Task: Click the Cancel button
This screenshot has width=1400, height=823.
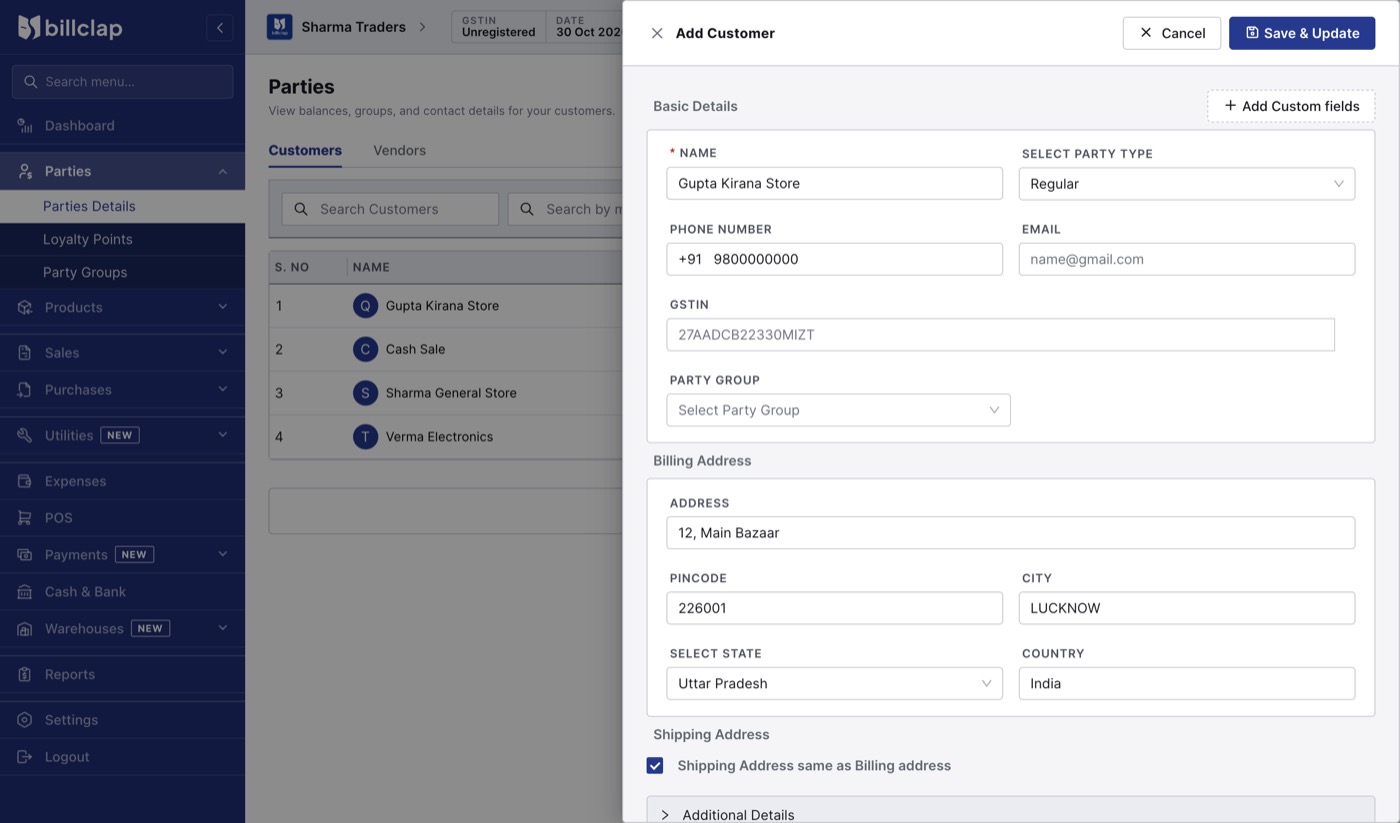Action: (x=1171, y=33)
